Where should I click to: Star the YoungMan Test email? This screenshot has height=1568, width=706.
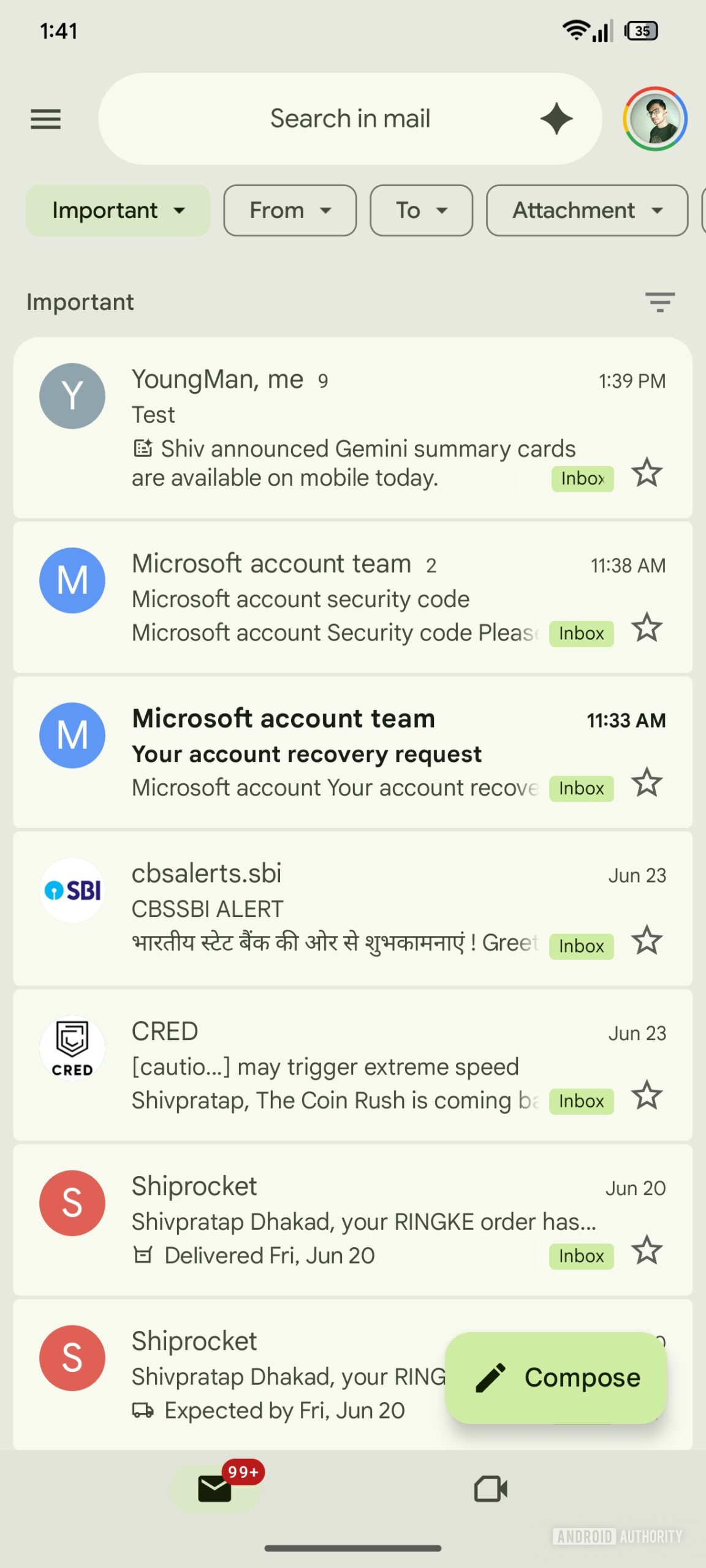point(647,473)
